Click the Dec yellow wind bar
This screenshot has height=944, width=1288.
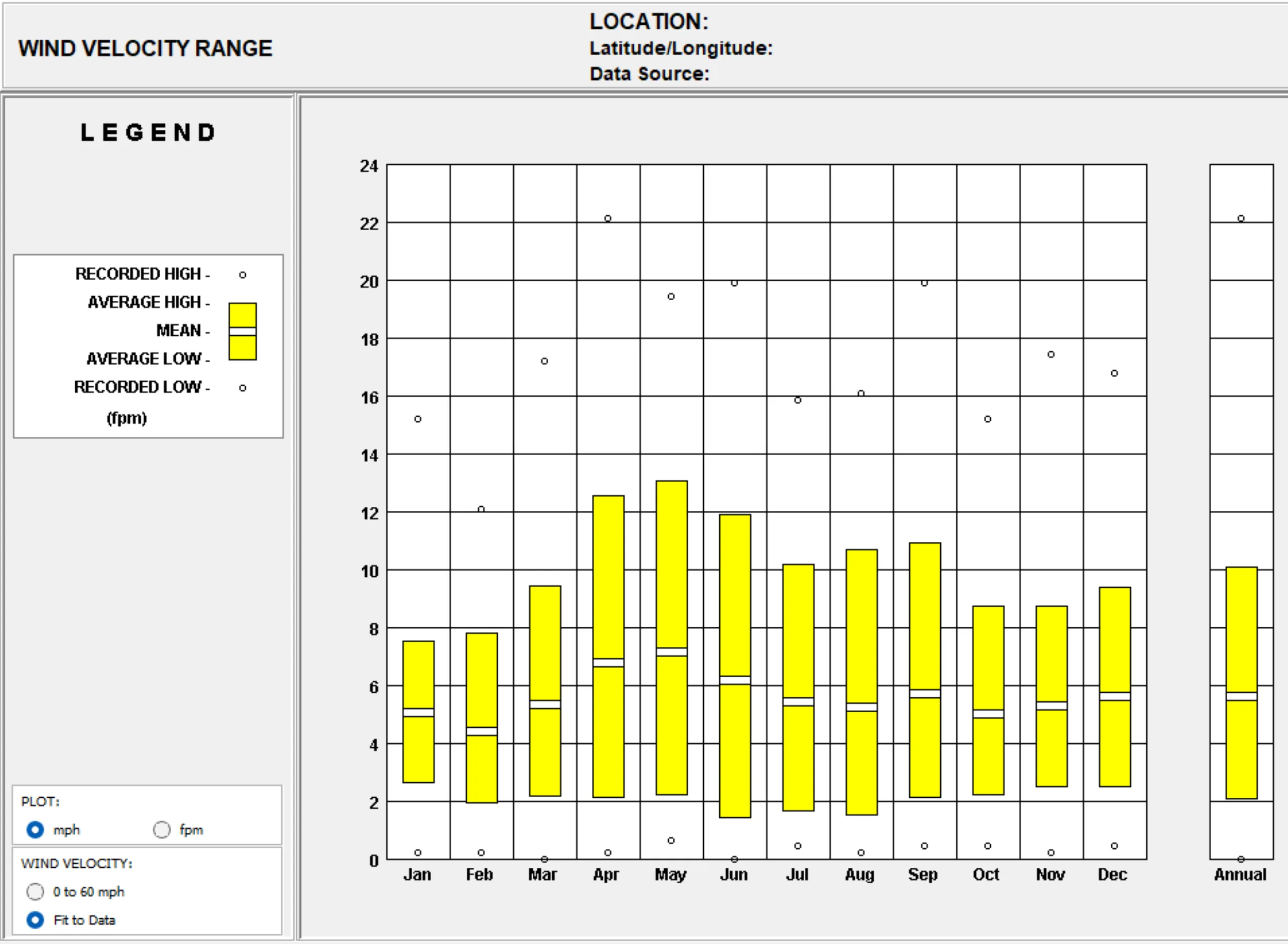point(1115,687)
